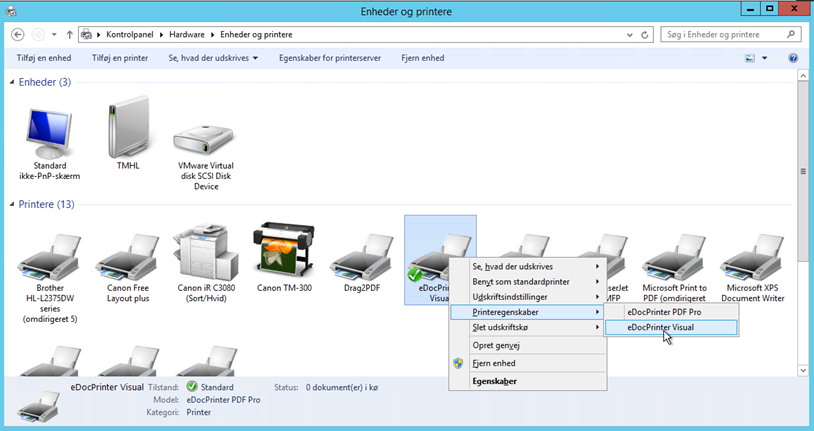Click the scroll-up arrow of the list scrollbar
The width and height of the screenshot is (814, 431).
click(x=803, y=76)
